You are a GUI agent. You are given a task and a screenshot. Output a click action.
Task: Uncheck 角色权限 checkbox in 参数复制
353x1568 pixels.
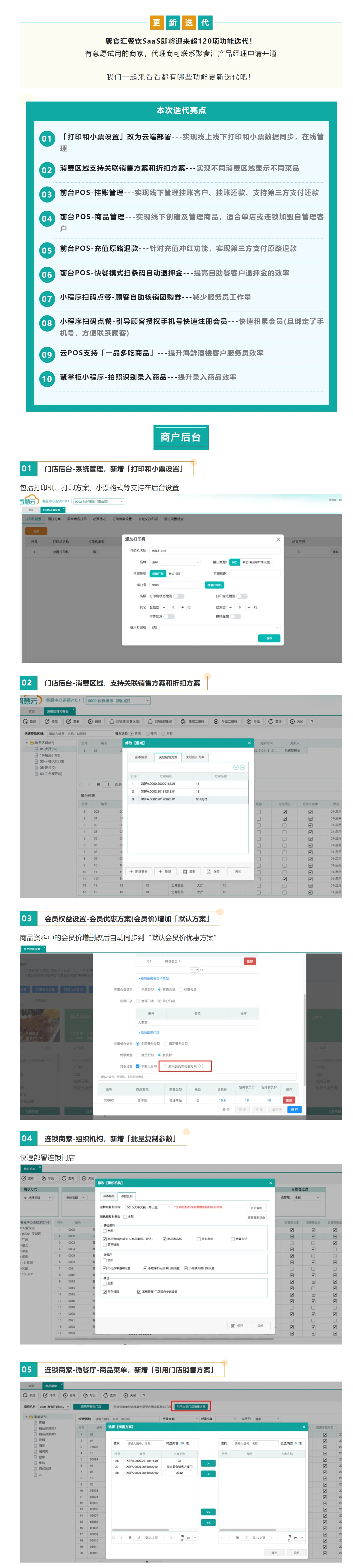click(105, 1292)
